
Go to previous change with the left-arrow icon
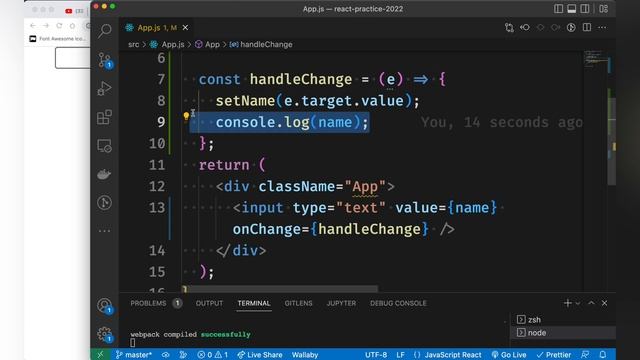click(524, 27)
